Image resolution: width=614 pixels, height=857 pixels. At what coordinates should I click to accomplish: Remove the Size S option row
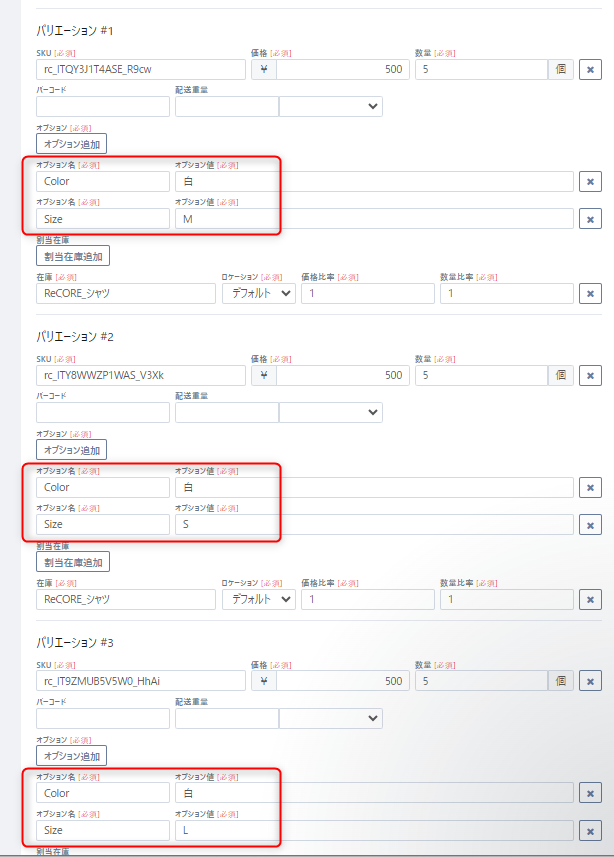tap(591, 525)
